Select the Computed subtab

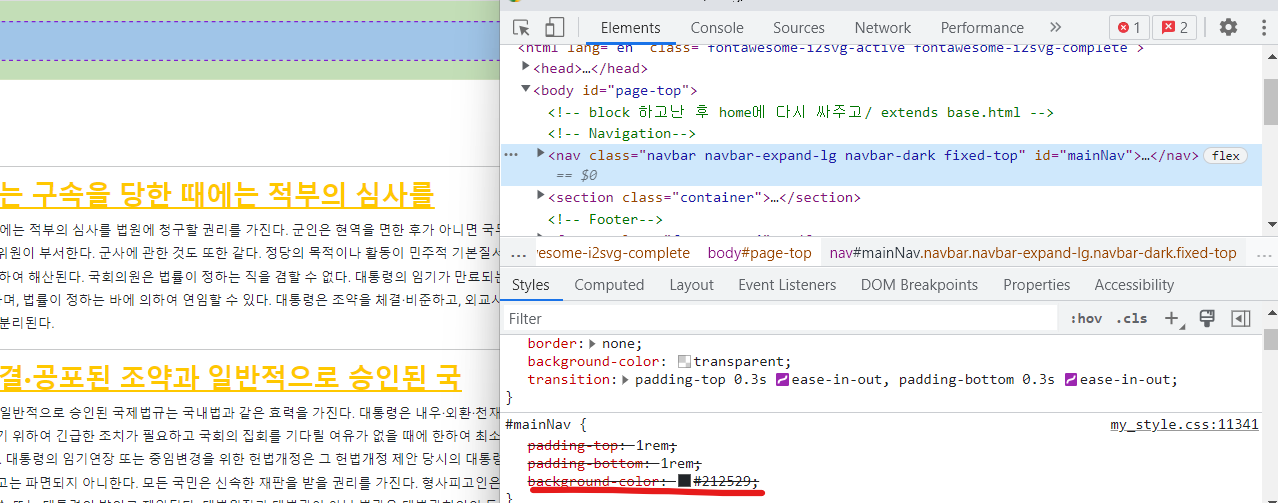(609, 285)
